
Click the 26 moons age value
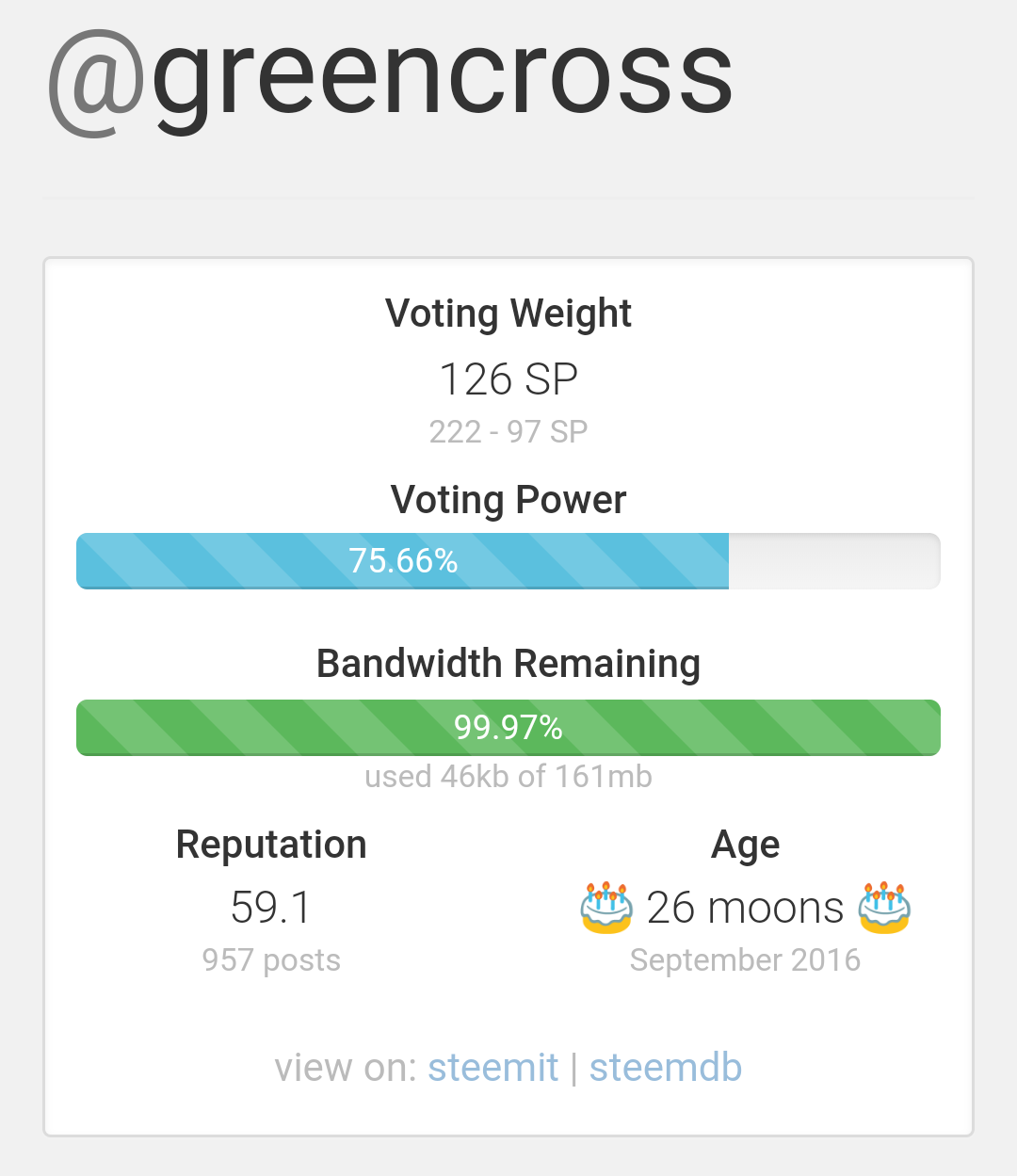(745, 908)
